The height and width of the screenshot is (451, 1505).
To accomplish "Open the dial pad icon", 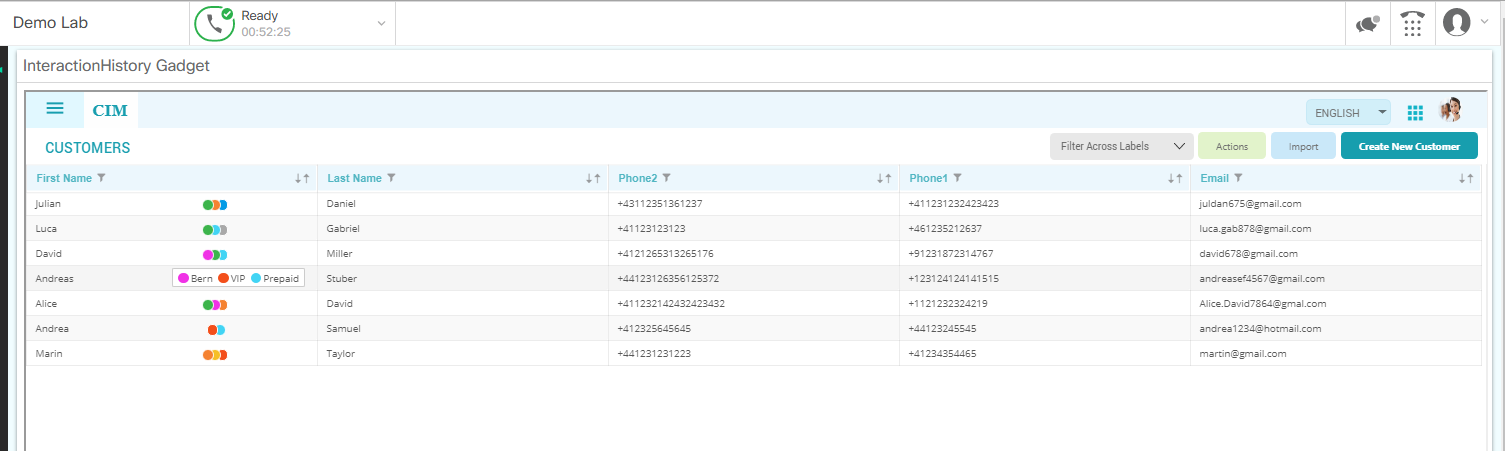I will (1412, 24).
